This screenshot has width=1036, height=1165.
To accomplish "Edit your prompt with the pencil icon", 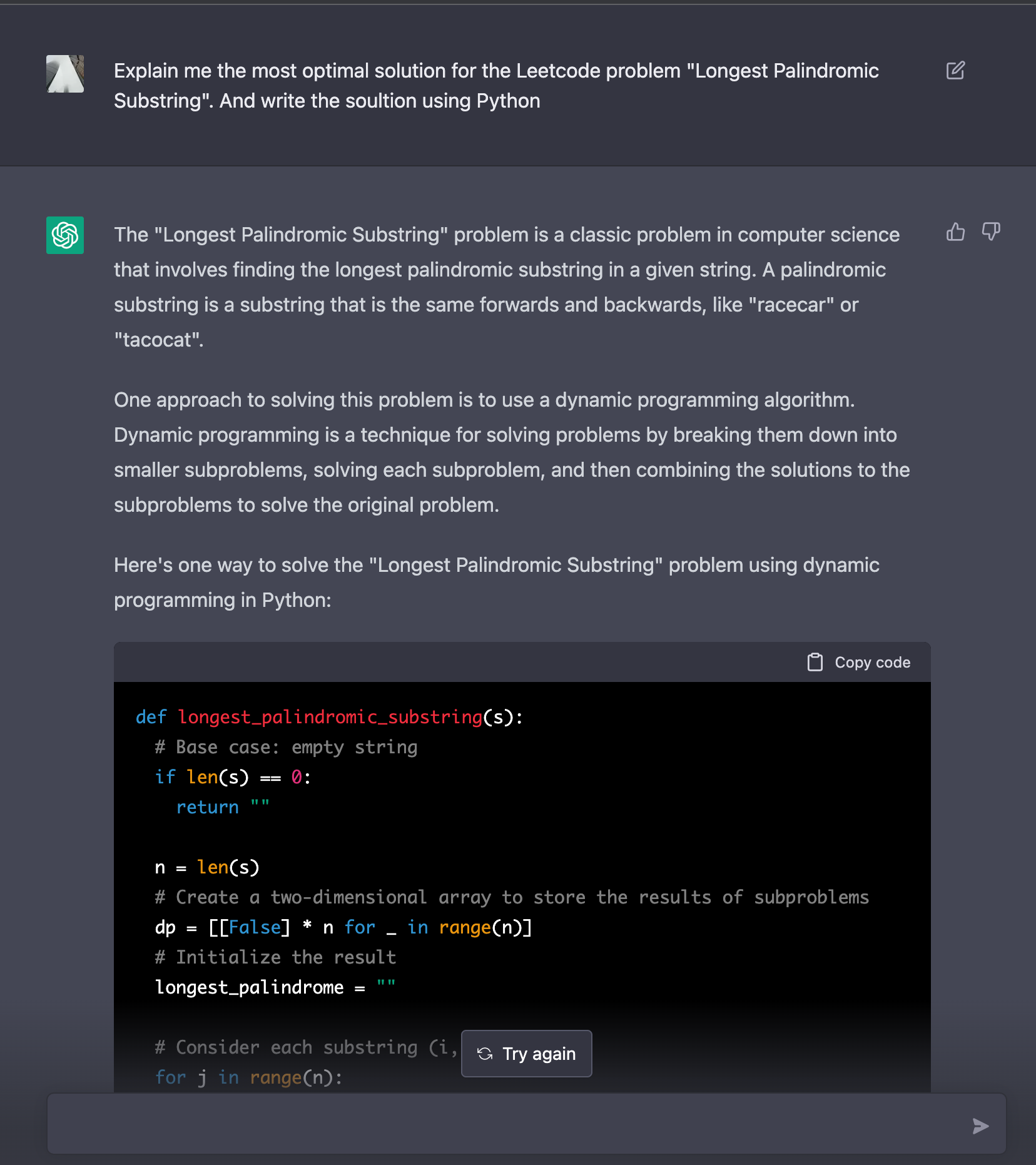I will (x=956, y=71).
